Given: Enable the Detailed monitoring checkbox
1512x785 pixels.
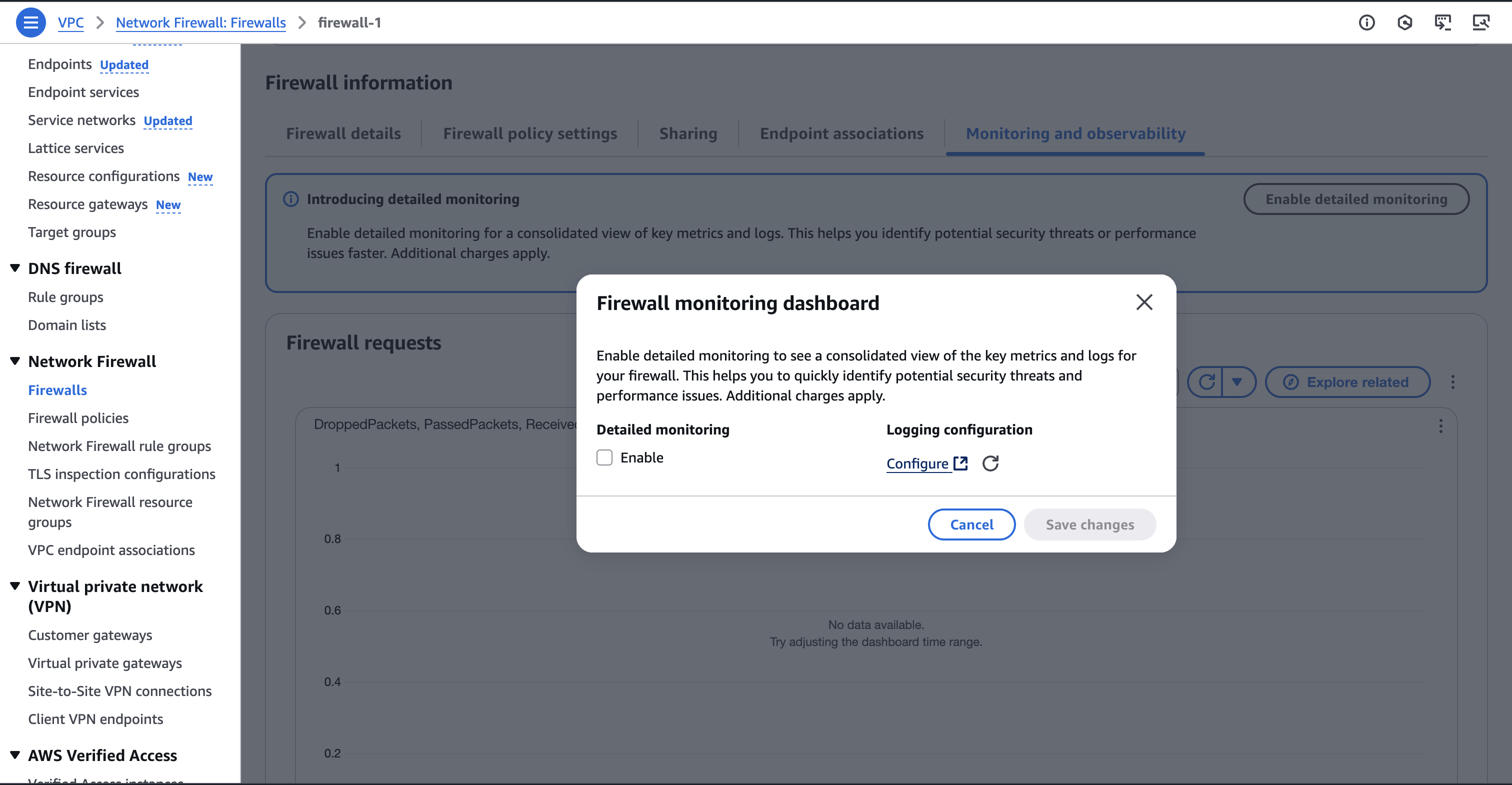Looking at the screenshot, I should 604,457.
